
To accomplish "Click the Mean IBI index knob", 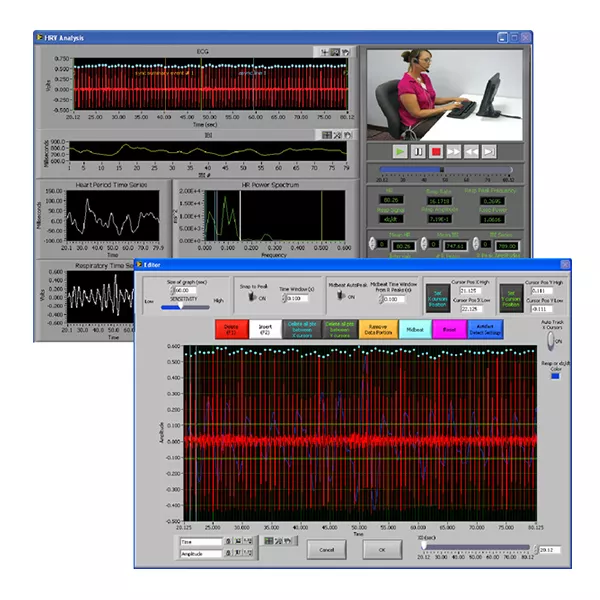I will pyautogui.click(x=424, y=243).
